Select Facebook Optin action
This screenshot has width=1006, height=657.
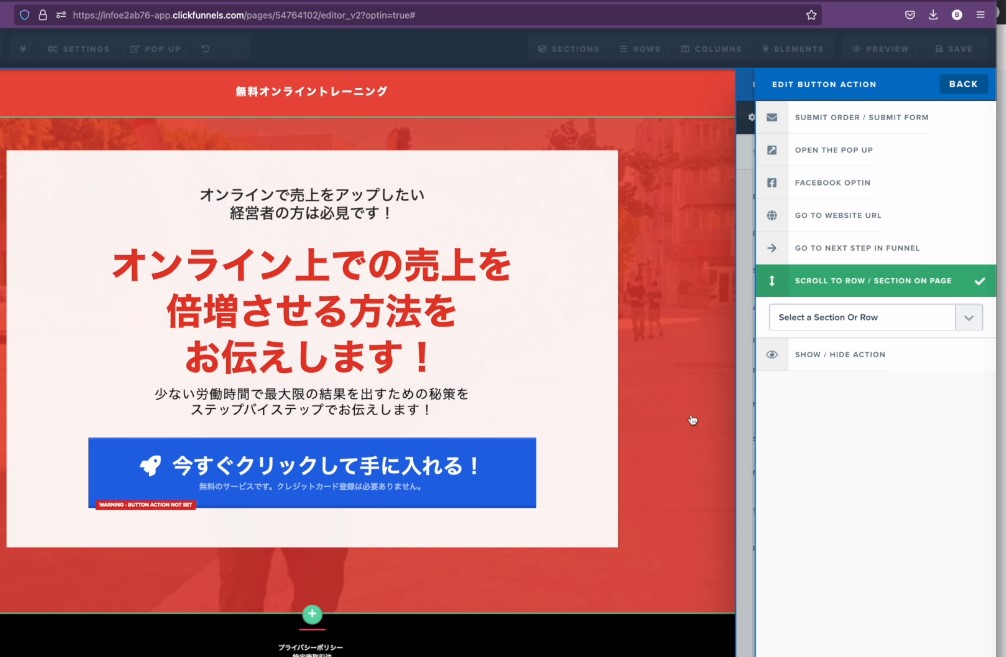[876, 183]
